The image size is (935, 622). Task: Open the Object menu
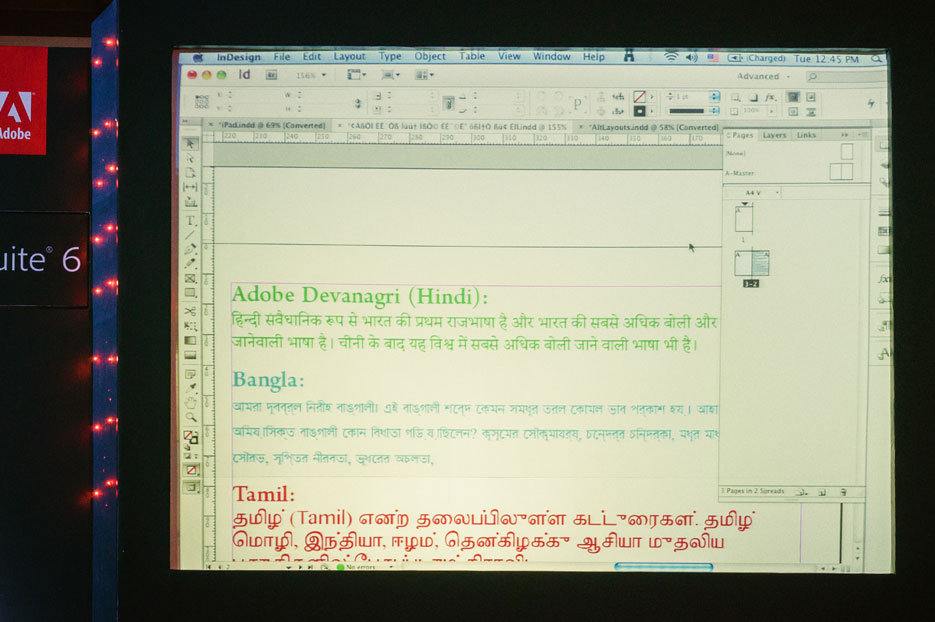(430, 56)
